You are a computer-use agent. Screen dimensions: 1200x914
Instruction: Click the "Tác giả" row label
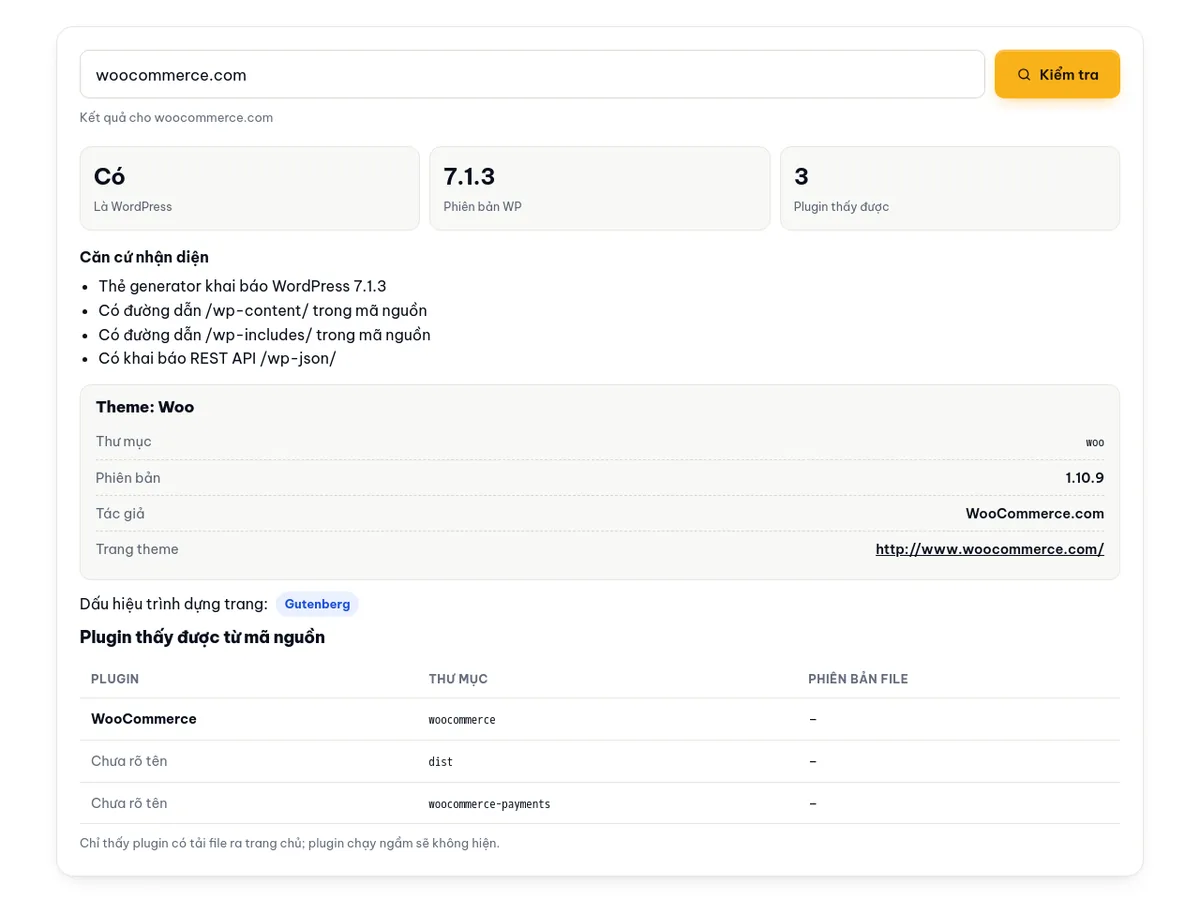[x=120, y=514]
